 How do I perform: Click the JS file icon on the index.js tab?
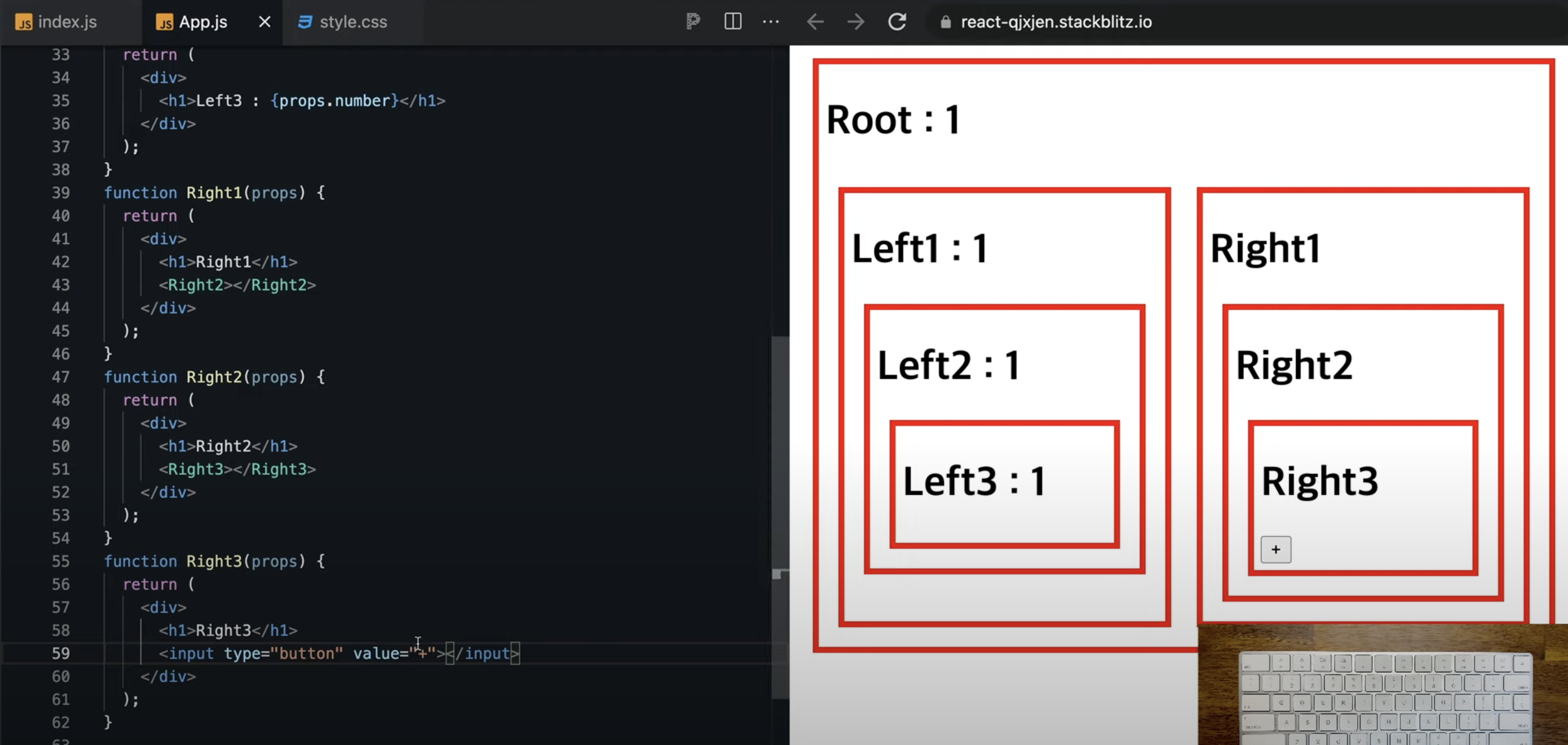pos(24,23)
